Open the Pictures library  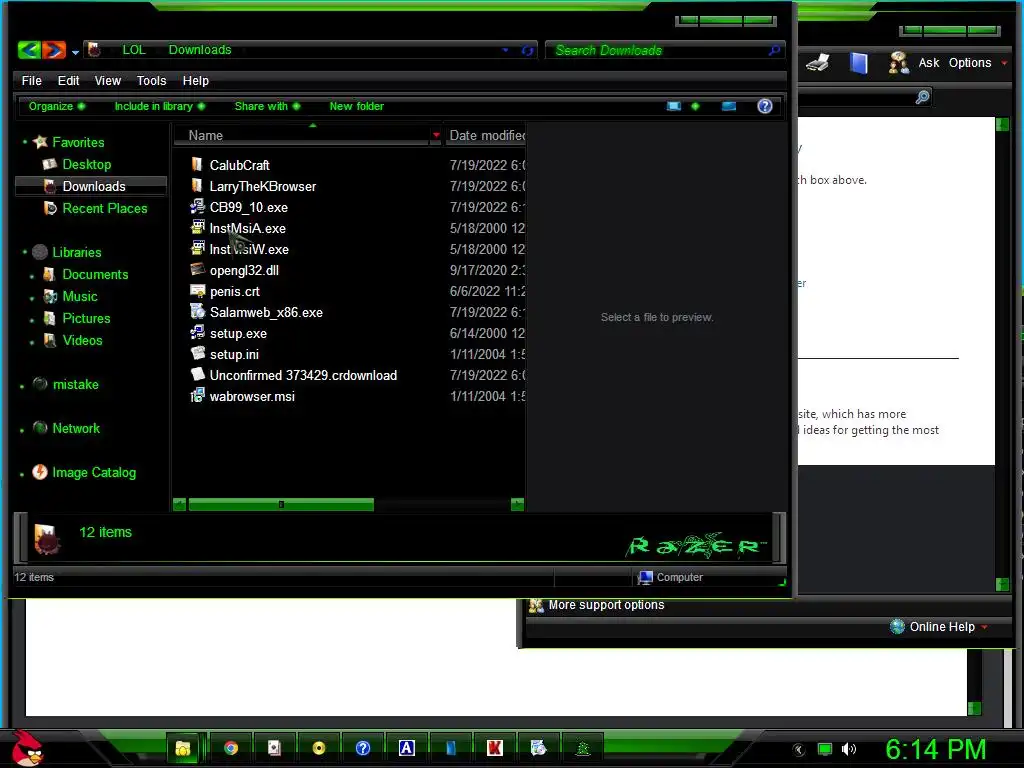86,318
